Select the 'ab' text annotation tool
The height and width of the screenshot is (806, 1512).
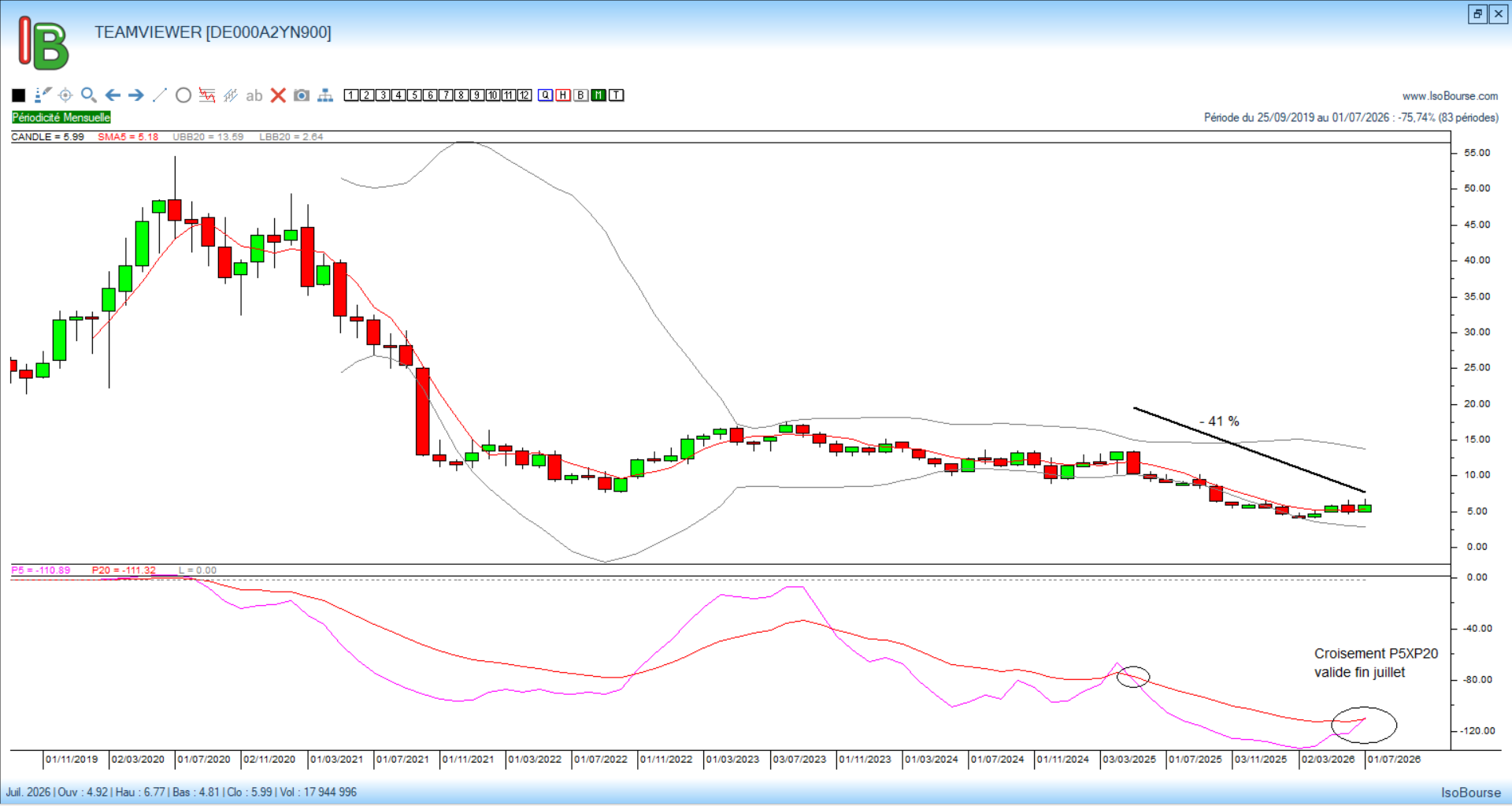tap(254, 95)
